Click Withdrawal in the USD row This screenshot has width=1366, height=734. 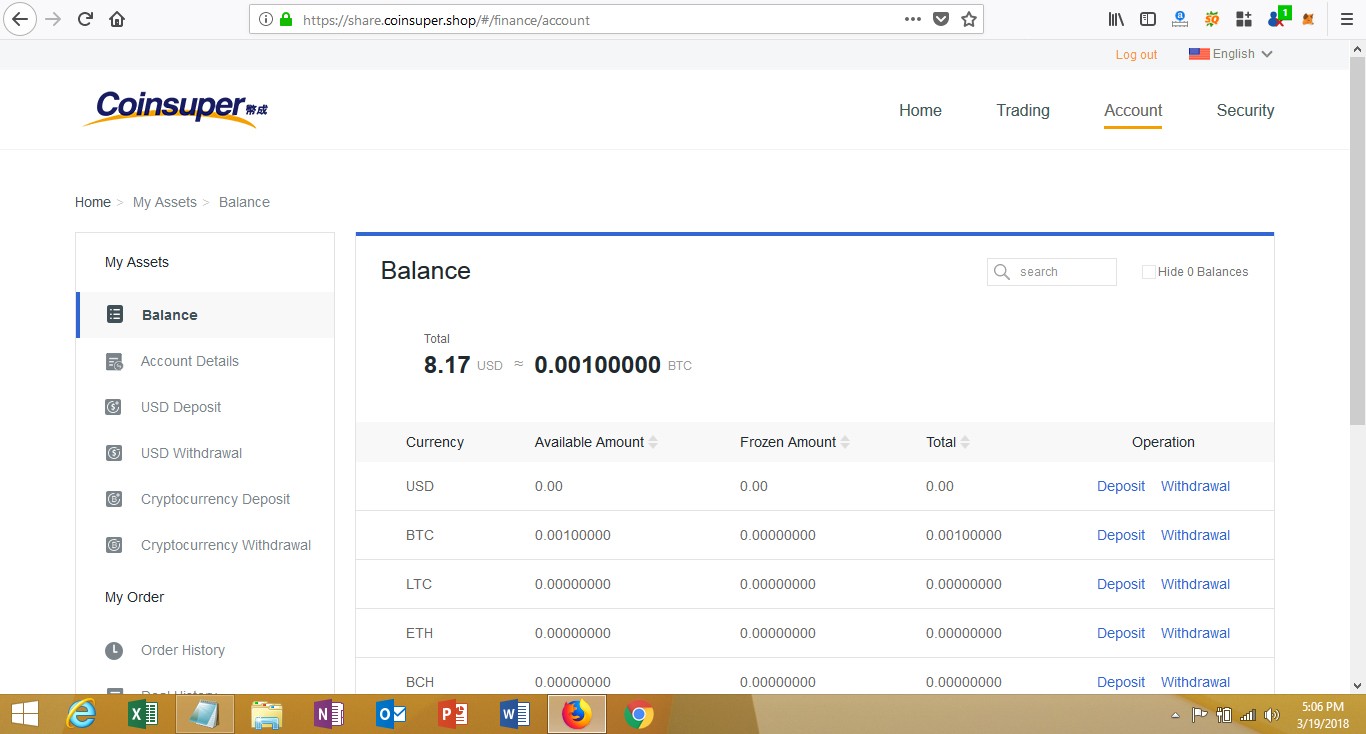pyautogui.click(x=1195, y=486)
